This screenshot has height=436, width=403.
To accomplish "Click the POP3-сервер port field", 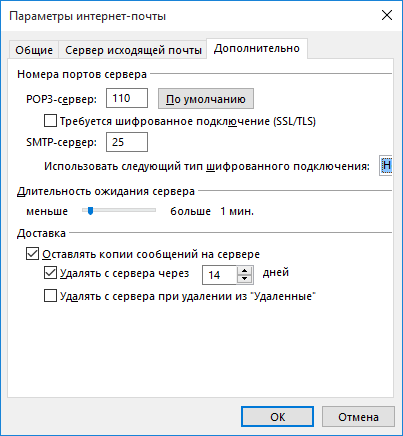I will pos(127,98).
